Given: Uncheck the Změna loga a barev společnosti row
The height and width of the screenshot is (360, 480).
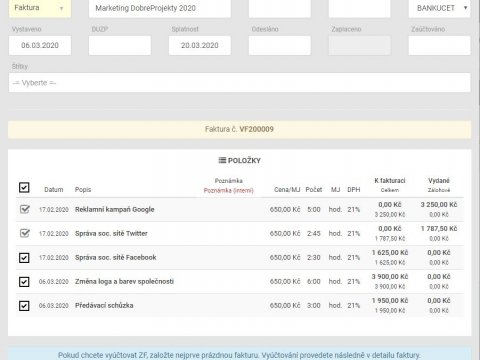Looking at the screenshot, I should pos(24,282).
